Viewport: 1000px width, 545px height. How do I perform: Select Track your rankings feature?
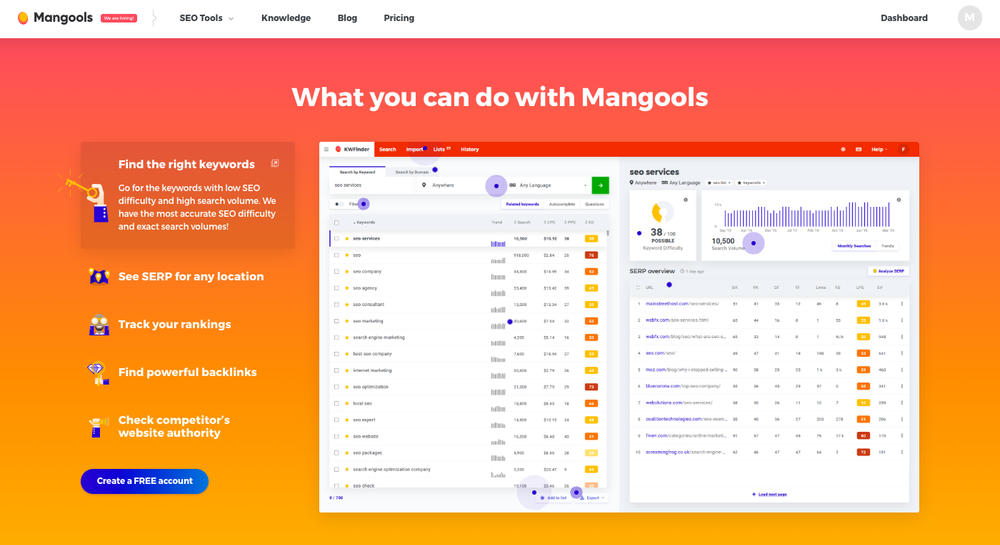click(174, 324)
